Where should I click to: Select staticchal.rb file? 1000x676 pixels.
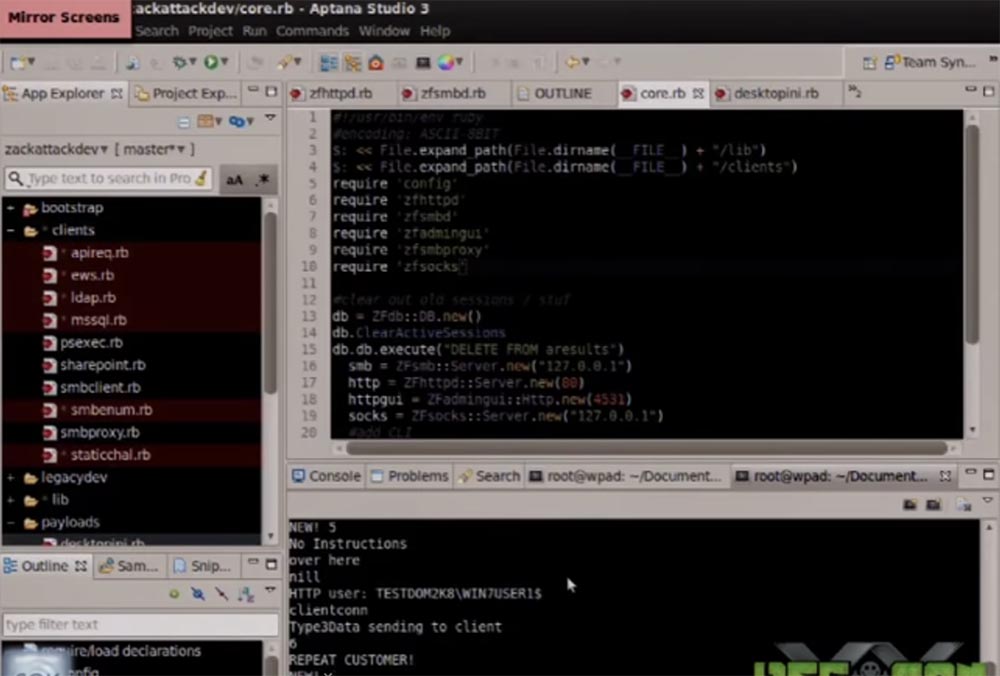[x=110, y=455]
